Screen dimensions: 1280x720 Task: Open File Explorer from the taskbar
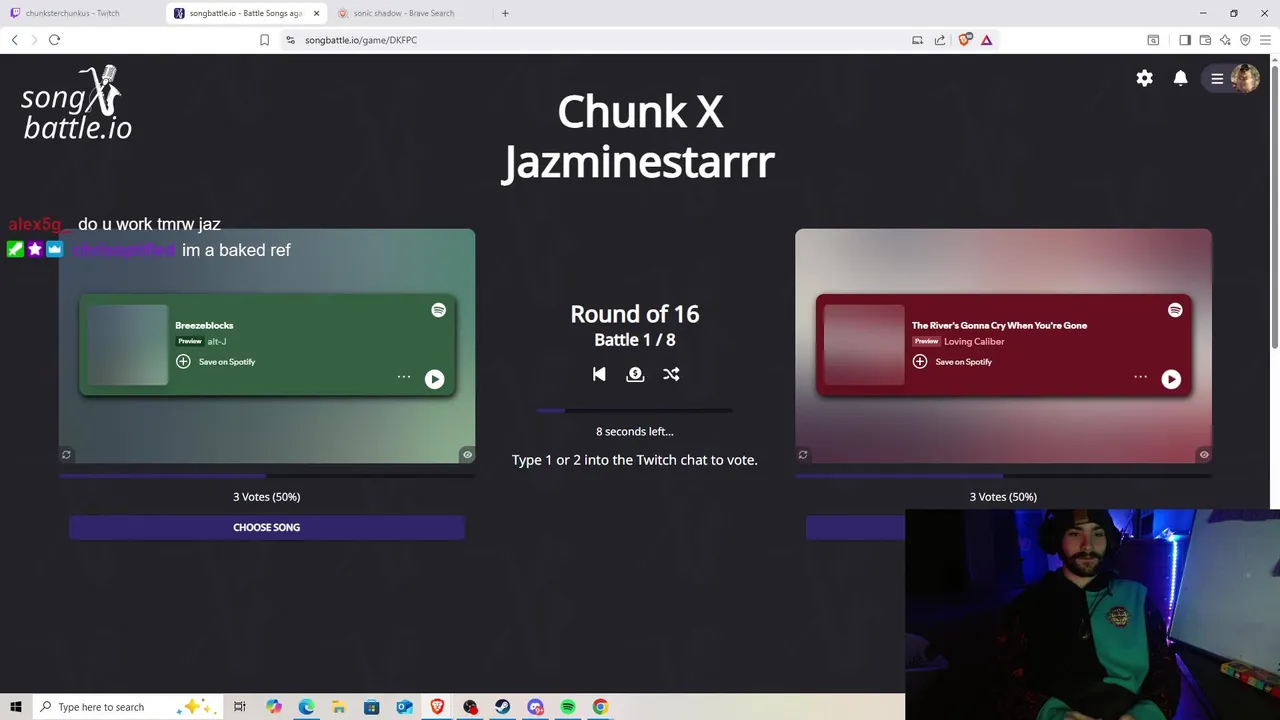339,707
